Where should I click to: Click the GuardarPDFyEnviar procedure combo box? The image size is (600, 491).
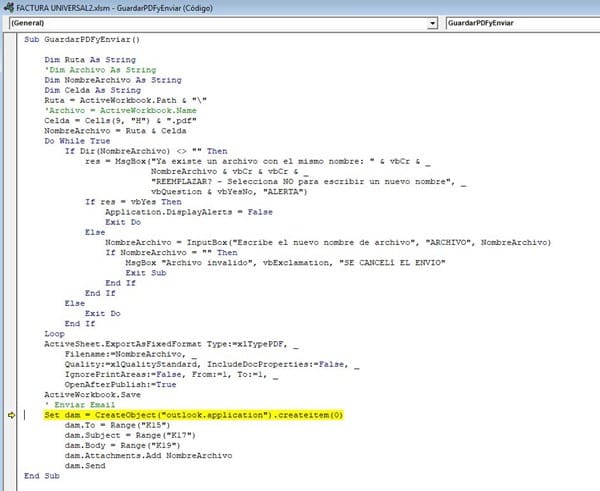520,22
